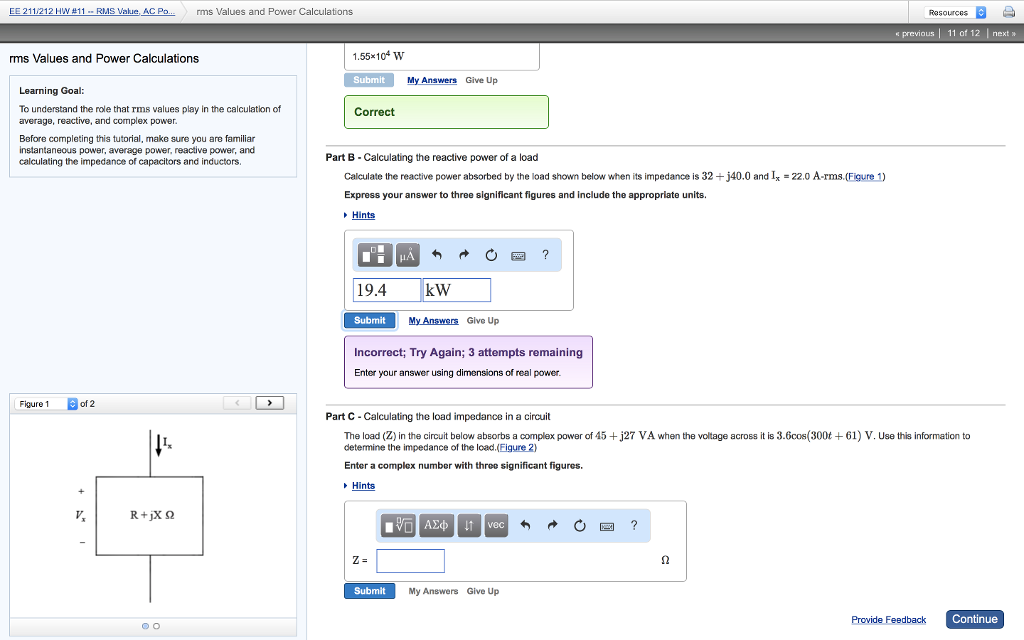Click the redo arrow in Part C toolbar

553,525
